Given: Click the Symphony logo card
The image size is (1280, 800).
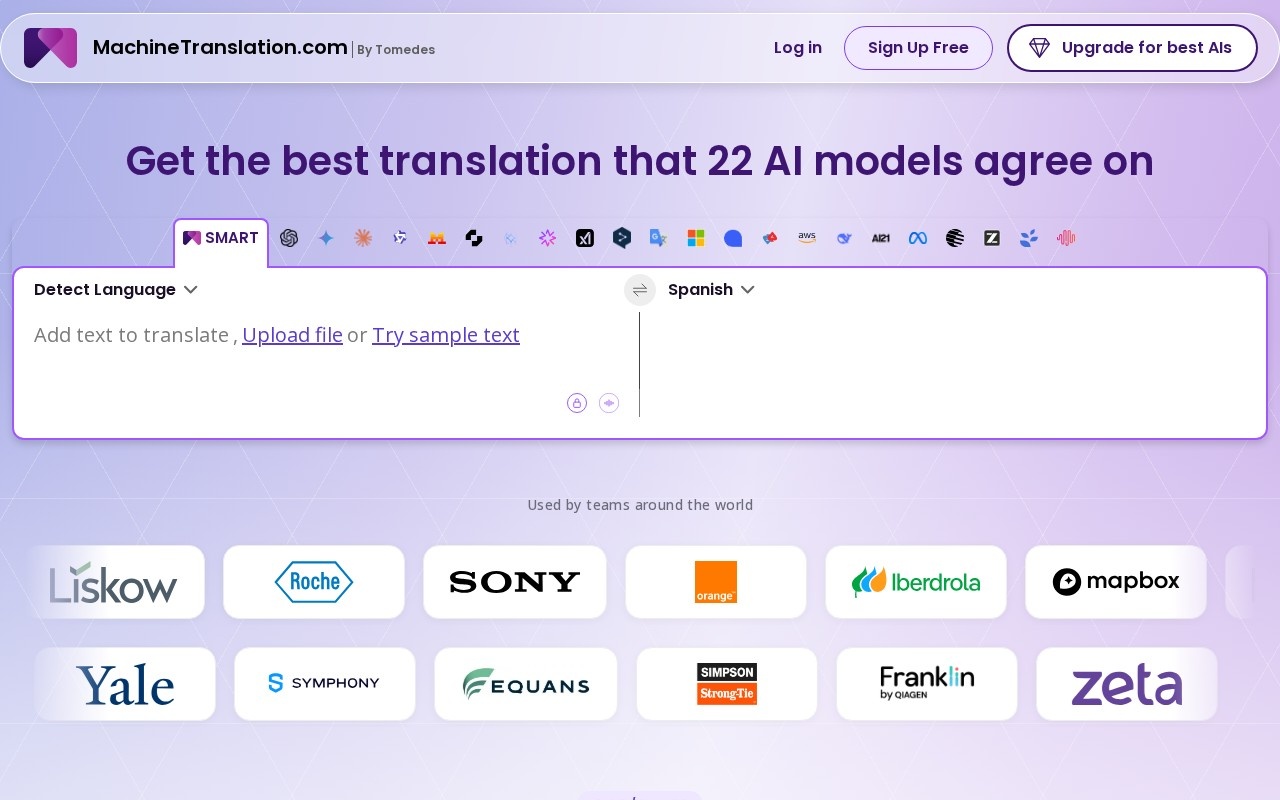Looking at the screenshot, I should (325, 684).
